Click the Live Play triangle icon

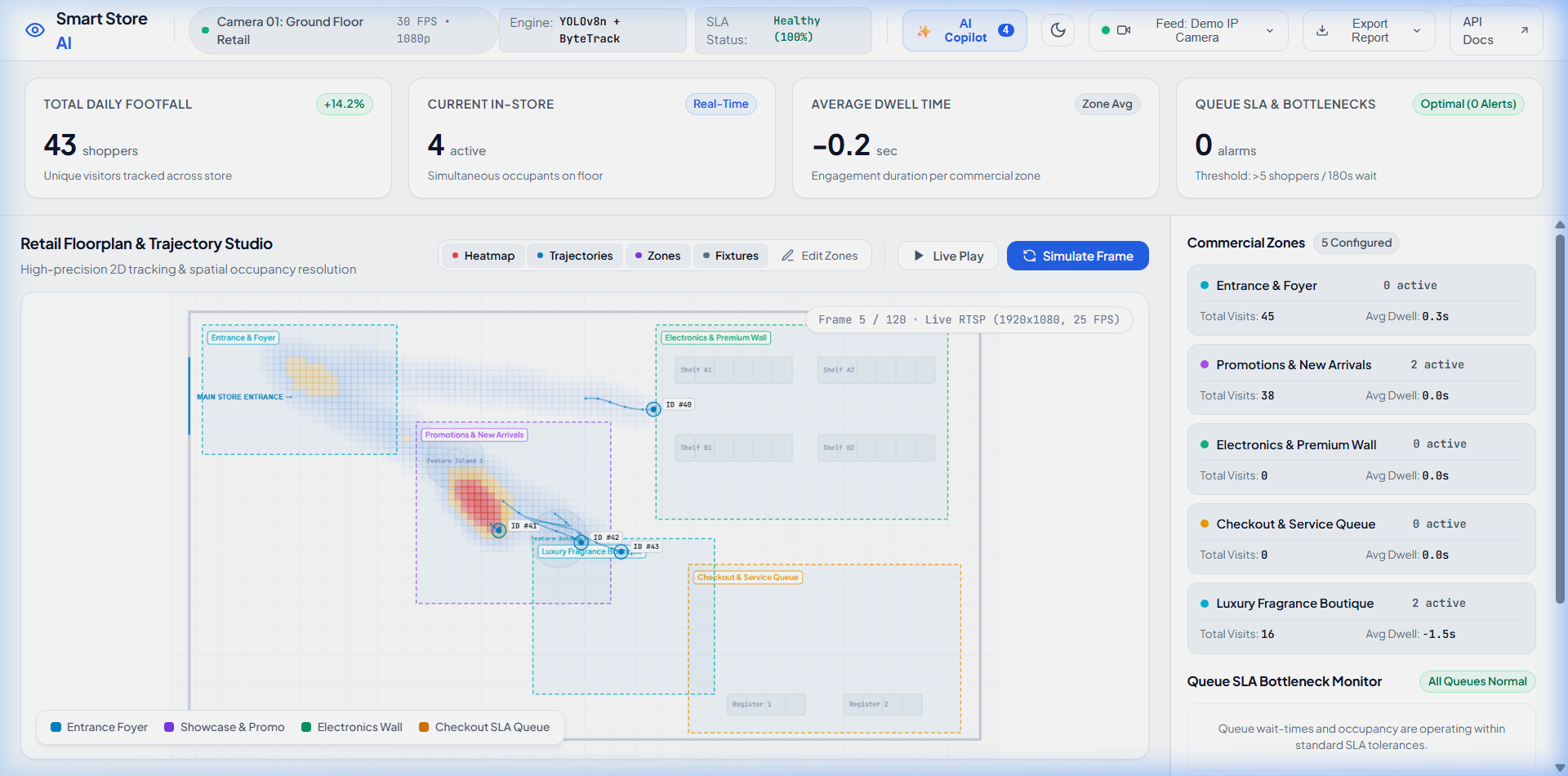[x=919, y=256]
